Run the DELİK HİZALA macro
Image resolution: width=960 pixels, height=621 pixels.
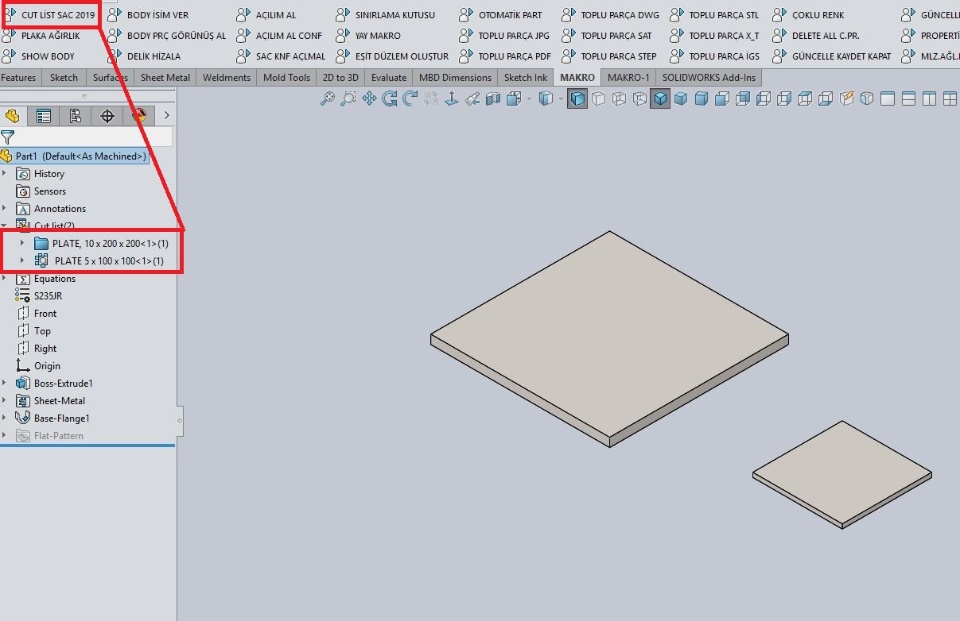point(144,56)
